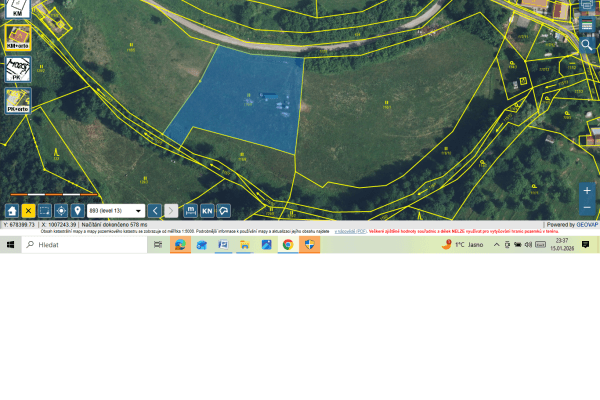Click the KN cadastre info button
Viewport: 600px width, 400px height.
pos(207,211)
